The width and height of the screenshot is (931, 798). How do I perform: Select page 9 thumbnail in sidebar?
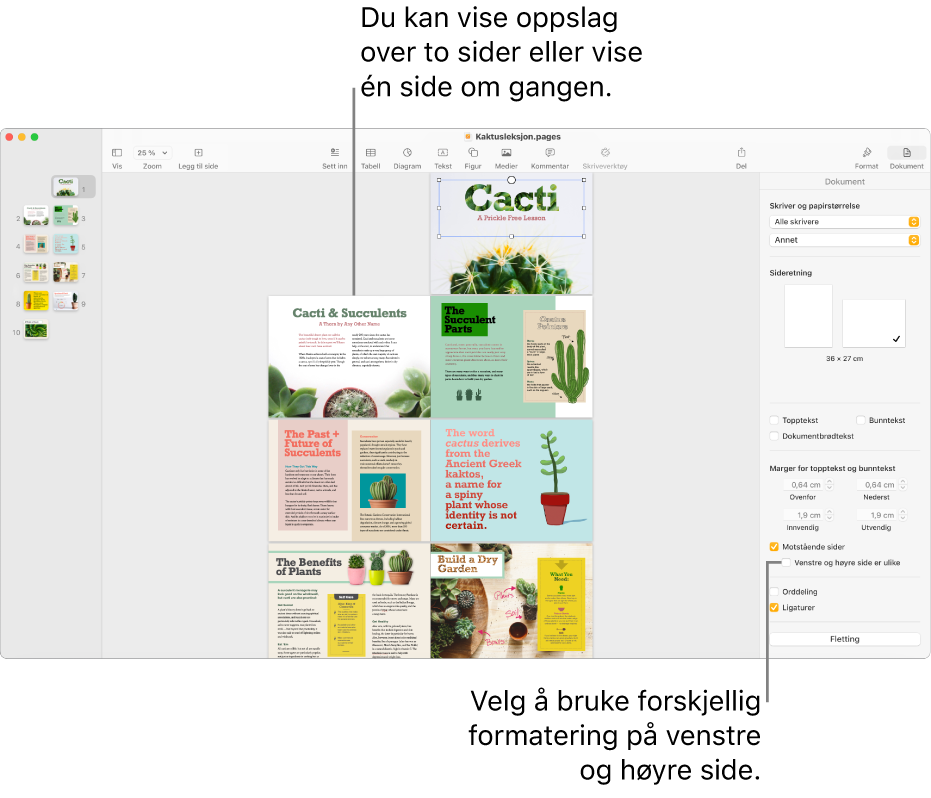[66, 301]
